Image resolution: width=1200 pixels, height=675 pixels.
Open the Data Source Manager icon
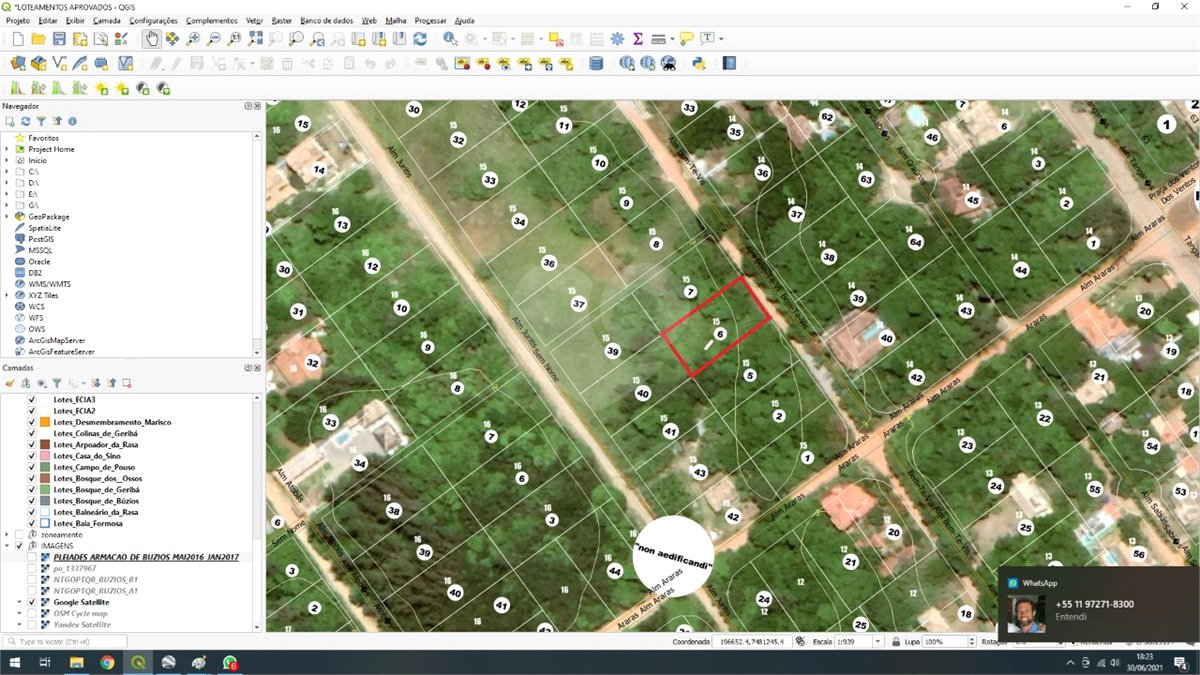[x=17, y=63]
